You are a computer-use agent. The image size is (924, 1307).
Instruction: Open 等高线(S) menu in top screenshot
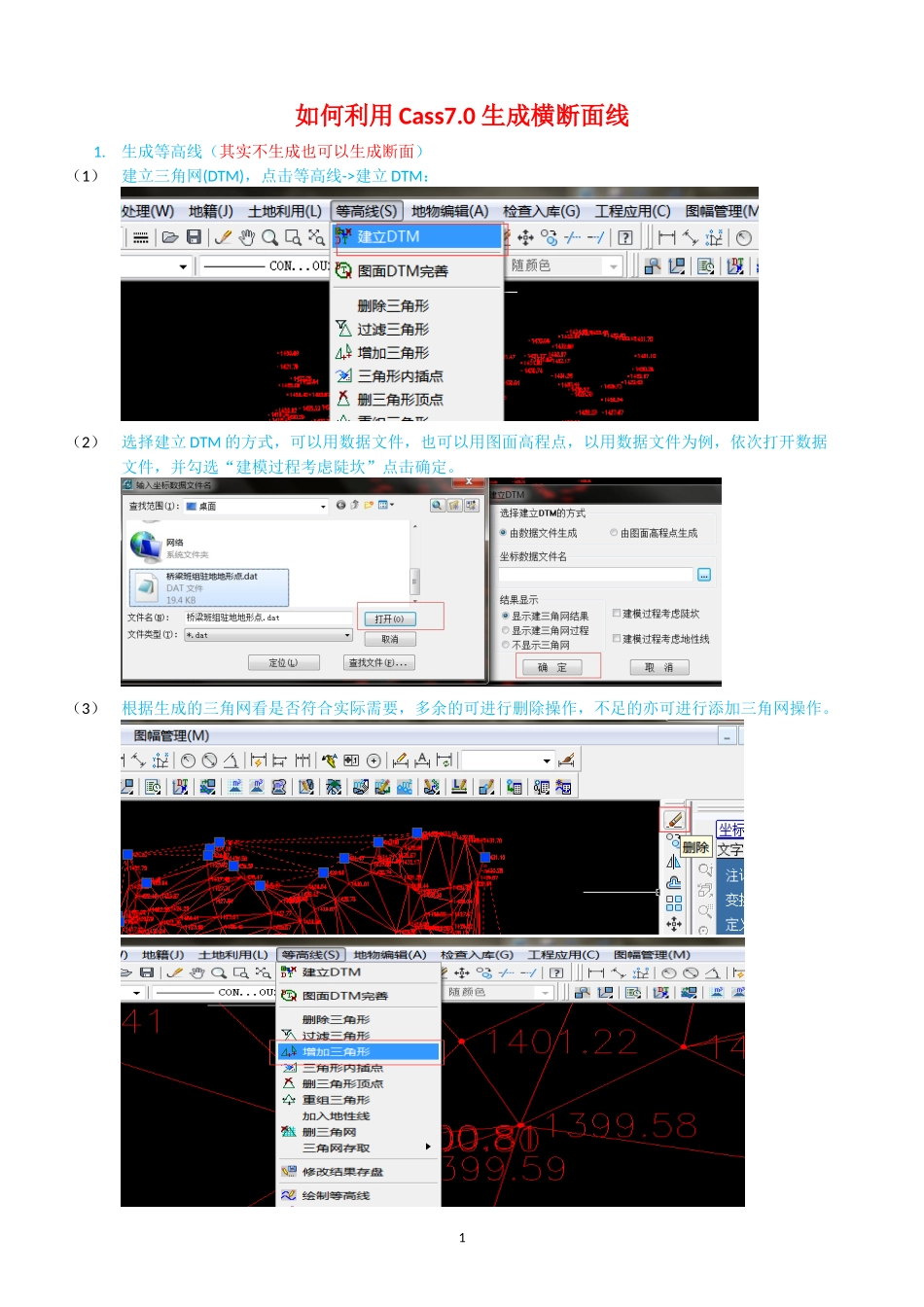[366, 211]
